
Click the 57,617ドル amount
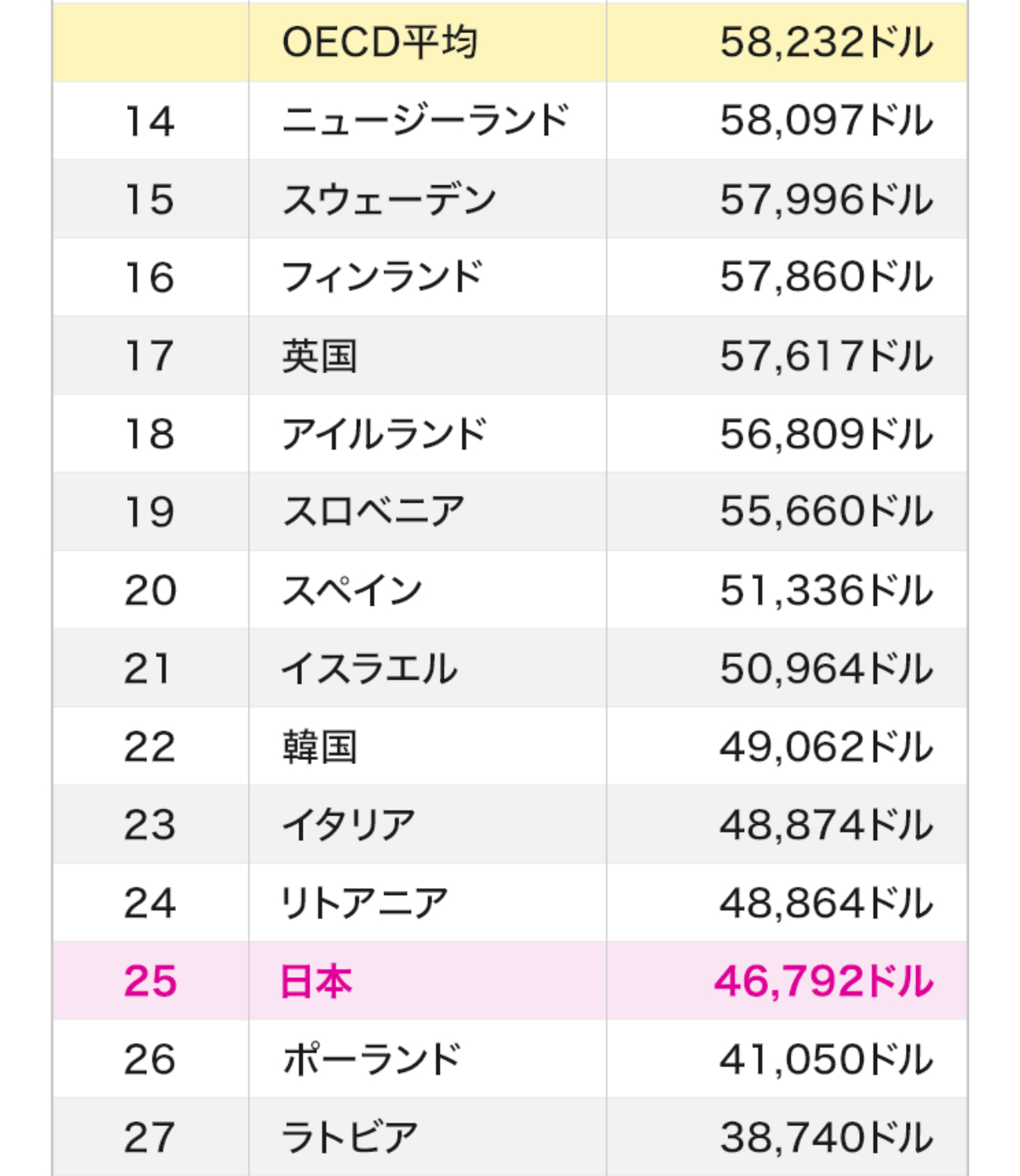tap(825, 356)
